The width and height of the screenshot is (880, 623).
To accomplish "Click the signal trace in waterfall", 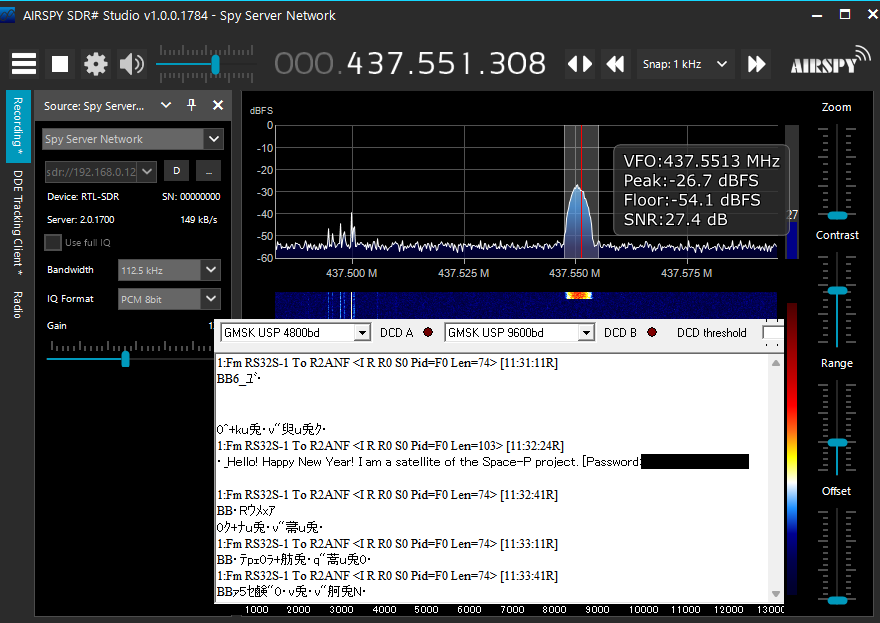I will [x=579, y=295].
